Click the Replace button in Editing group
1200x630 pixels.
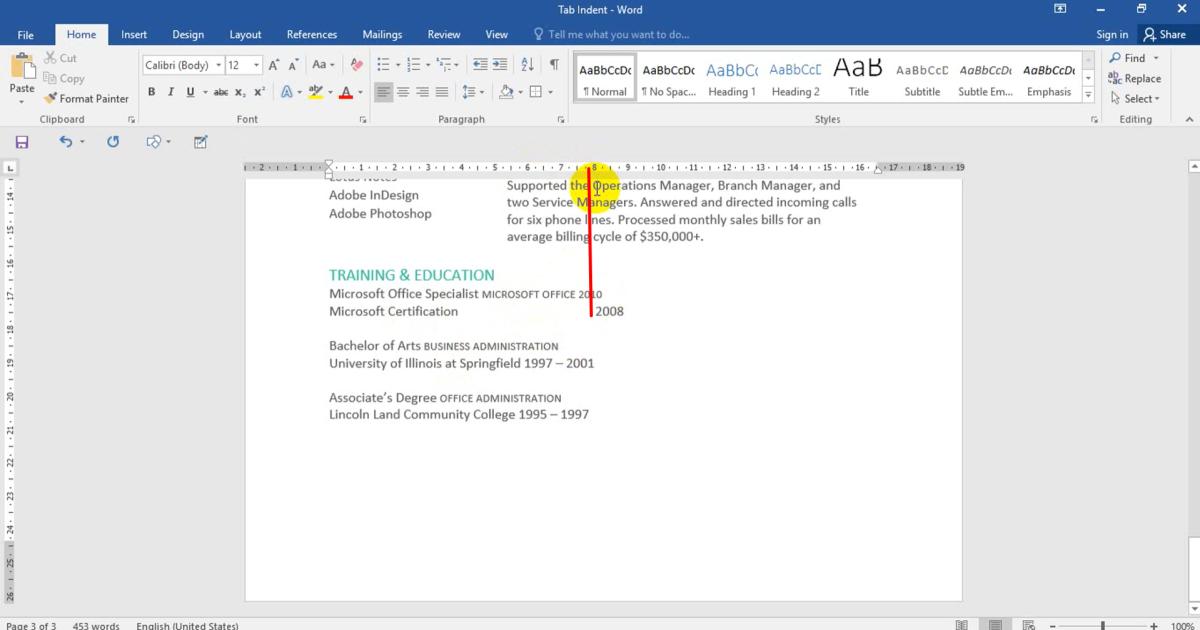point(1135,78)
